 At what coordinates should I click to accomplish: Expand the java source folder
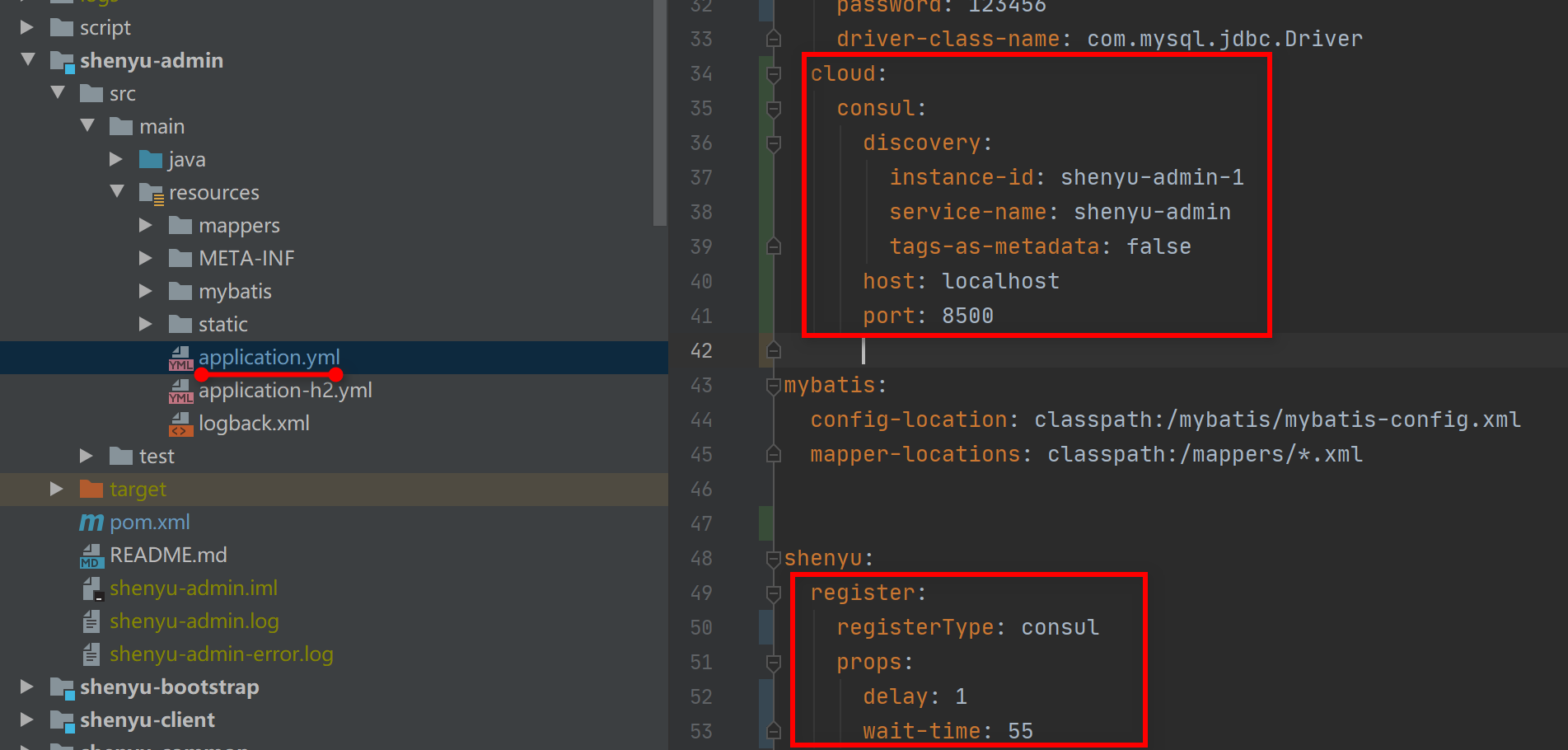116,159
